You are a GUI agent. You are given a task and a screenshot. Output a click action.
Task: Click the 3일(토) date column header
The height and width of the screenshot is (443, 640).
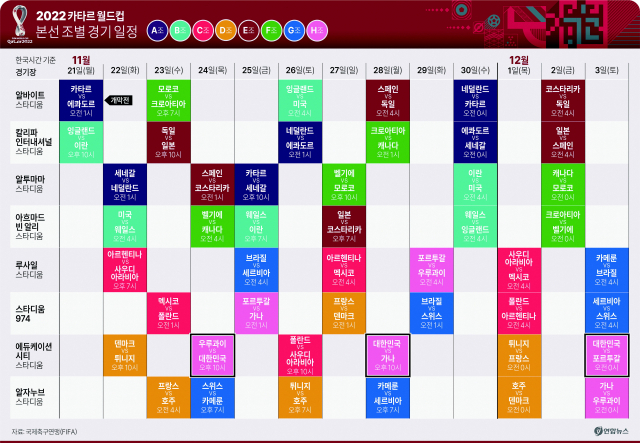point(606,70)
